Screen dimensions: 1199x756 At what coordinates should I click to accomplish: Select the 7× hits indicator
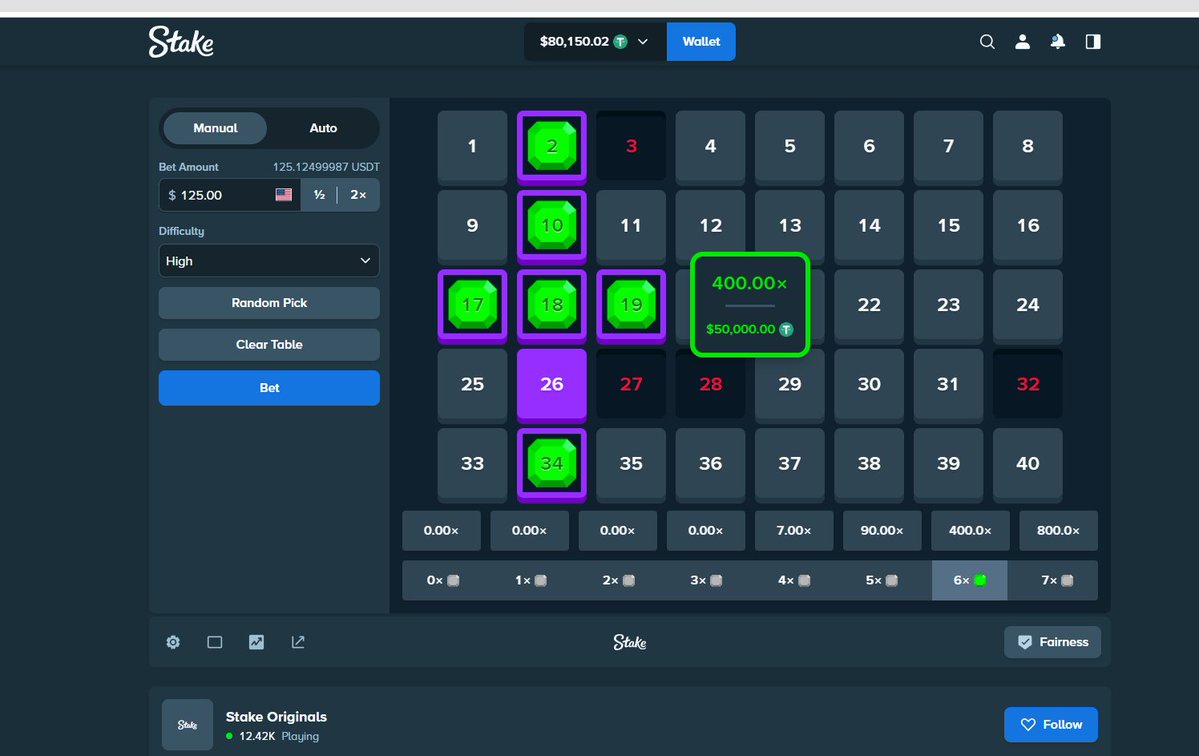pyautogui.click(x=1057, y=580)
